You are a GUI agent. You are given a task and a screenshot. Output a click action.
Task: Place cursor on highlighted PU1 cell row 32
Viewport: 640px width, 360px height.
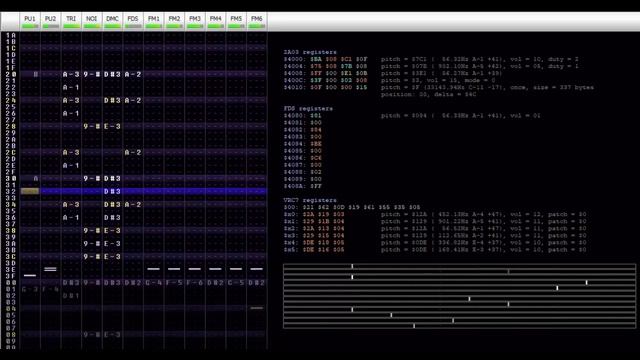coord(30,191)
